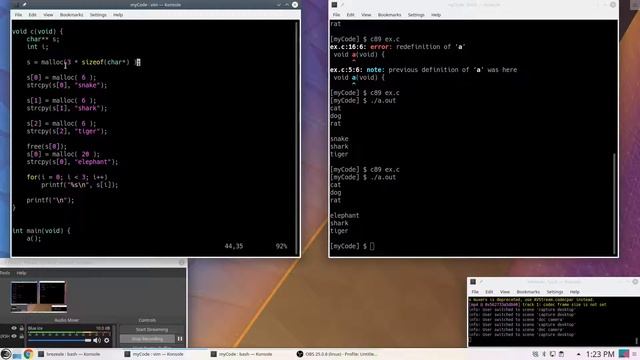640x360 pixels.
Task: Open View menu in bash Konsole window
Action: point(366,15)
